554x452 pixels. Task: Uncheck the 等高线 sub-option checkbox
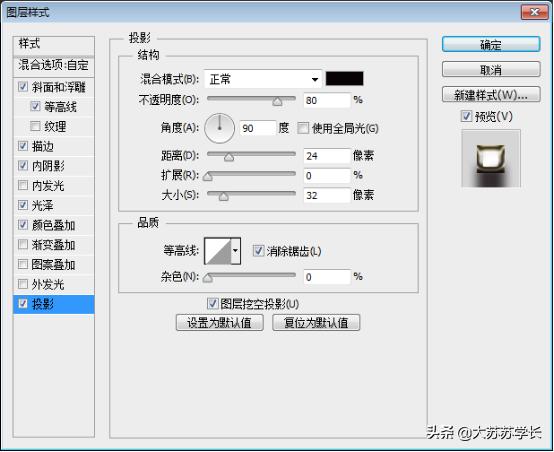pyautogui.click(x=35, y=106)
